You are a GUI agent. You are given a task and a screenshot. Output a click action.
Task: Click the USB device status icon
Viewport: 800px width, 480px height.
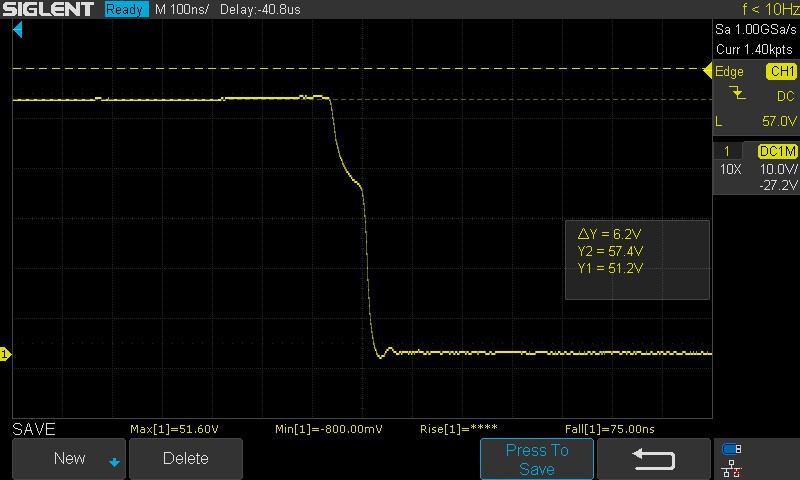click(732, 449)
